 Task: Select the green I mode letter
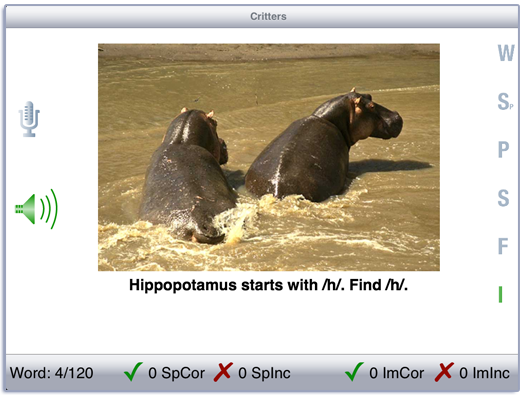point(500,294)
